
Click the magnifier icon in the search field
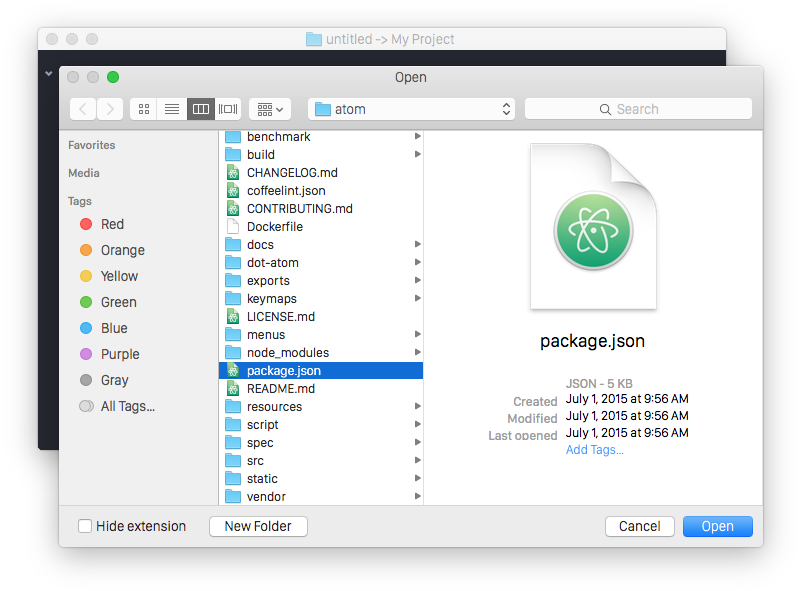pos(605,108)
